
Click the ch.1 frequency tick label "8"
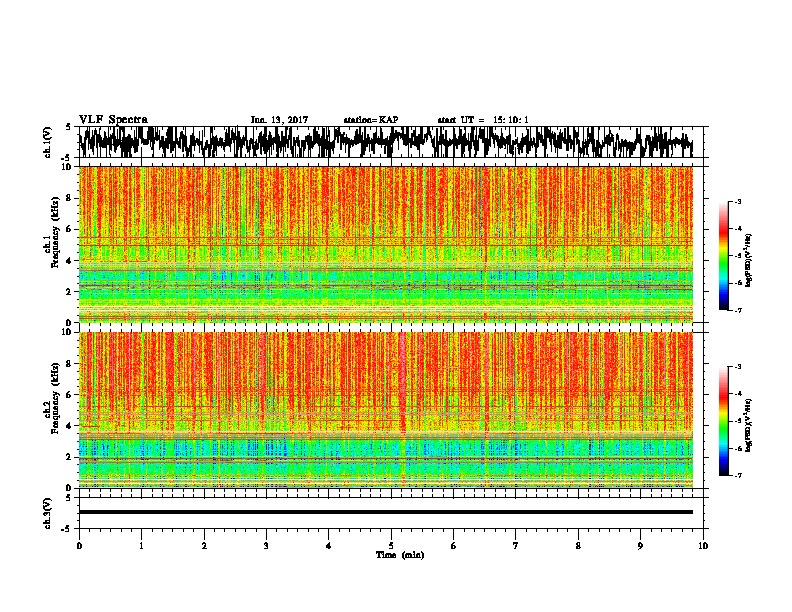click(x=70, y=198)
